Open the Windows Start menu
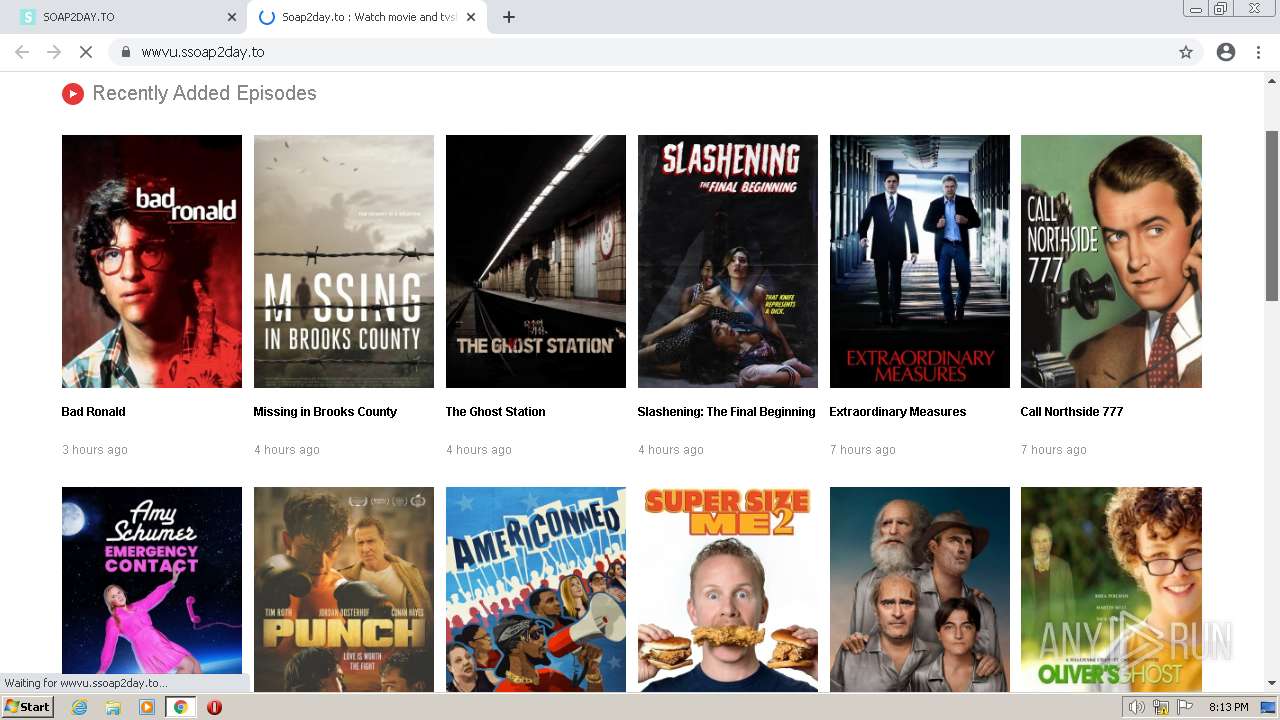The width and height of the screenshot is (1280, 720). (28, 707)
